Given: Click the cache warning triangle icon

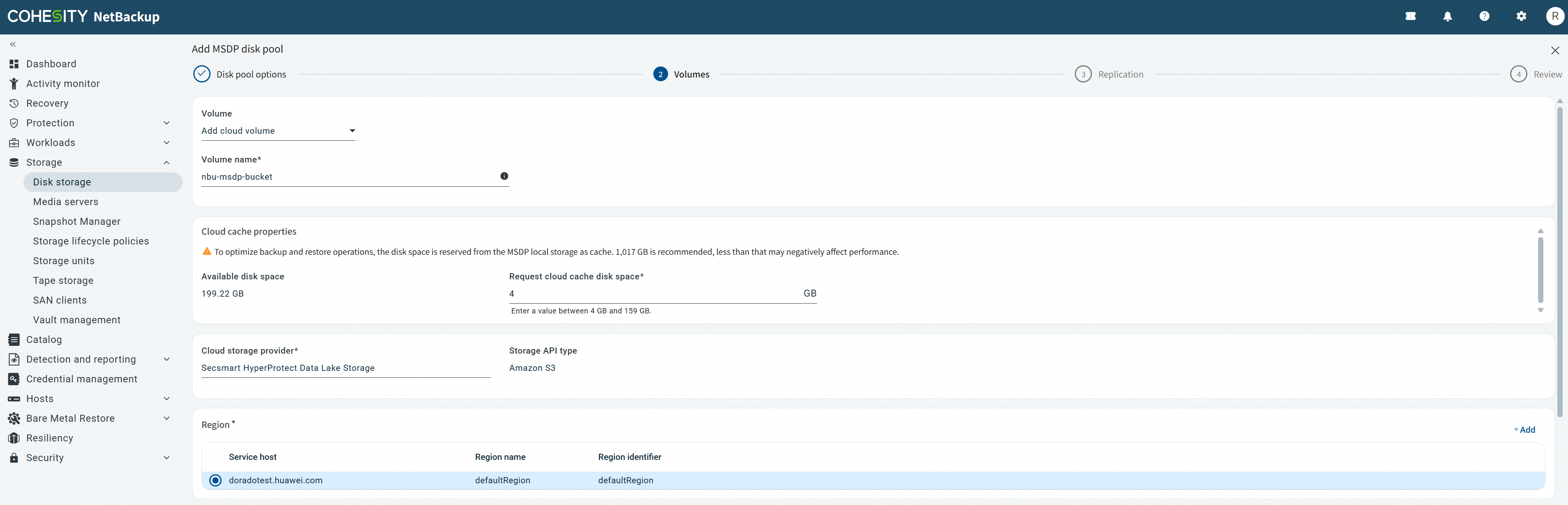Looking at the screenshot, I should (x=207, y=251).
